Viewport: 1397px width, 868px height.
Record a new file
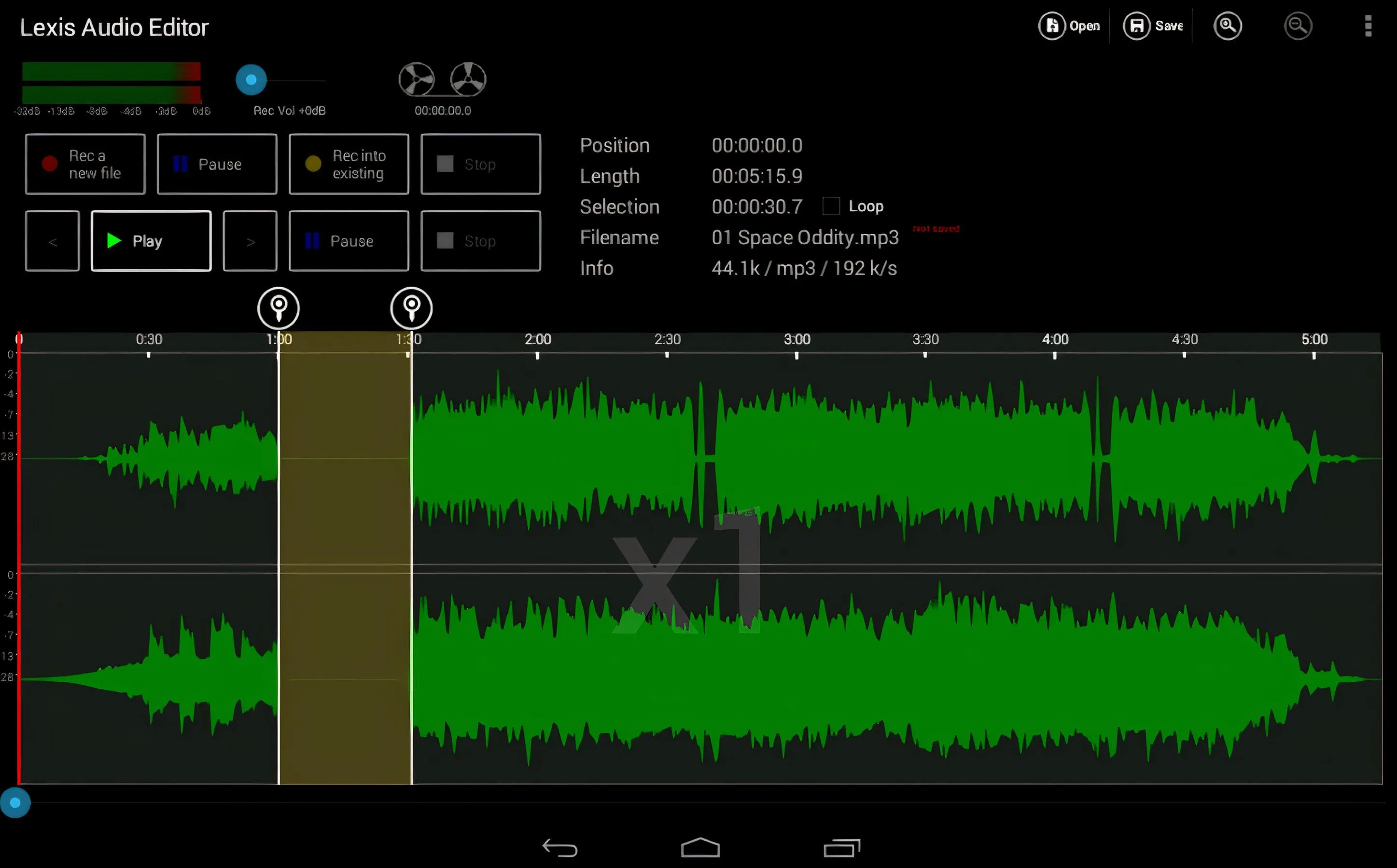tap(85, 164)
